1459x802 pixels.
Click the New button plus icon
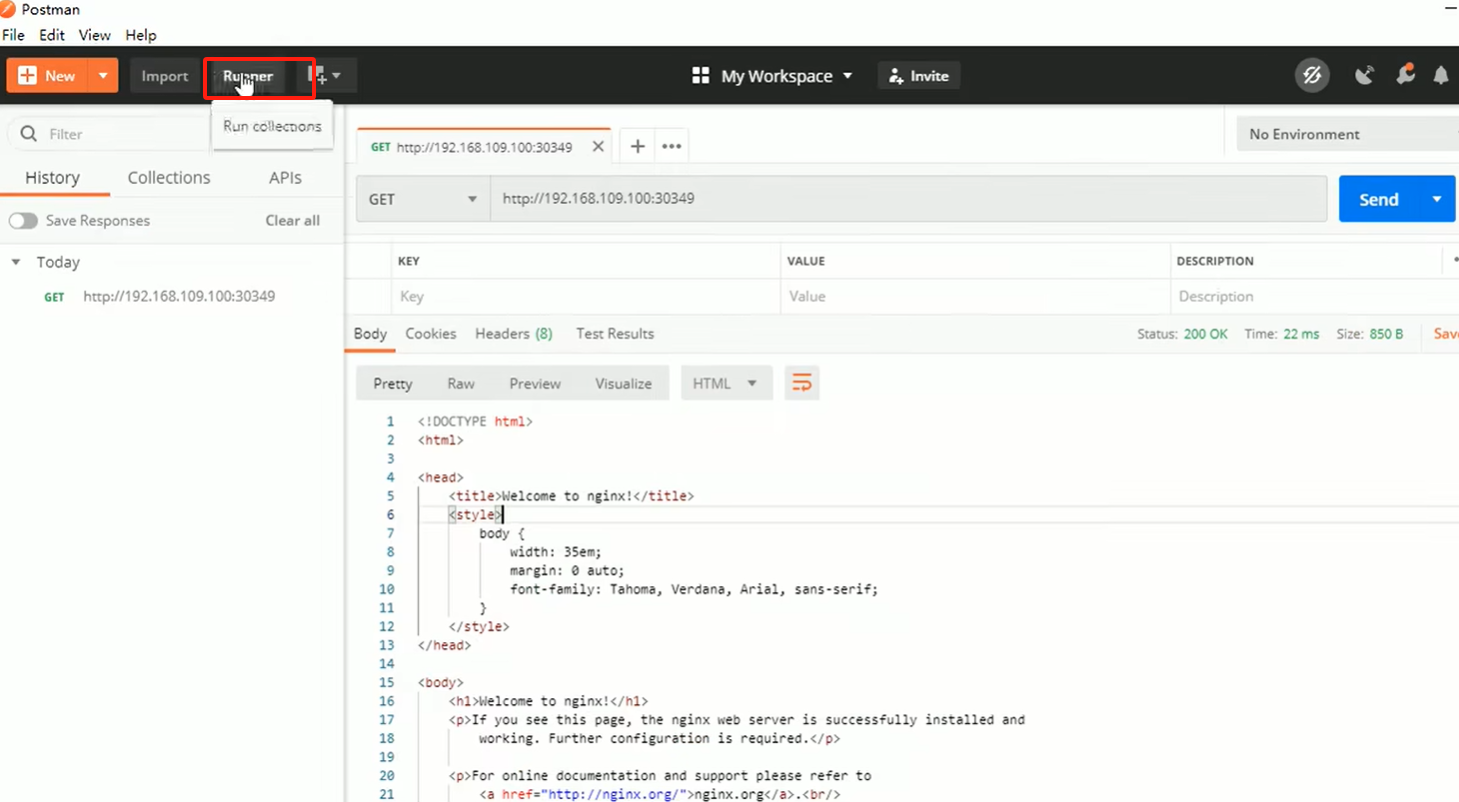[x=27, y=76]
